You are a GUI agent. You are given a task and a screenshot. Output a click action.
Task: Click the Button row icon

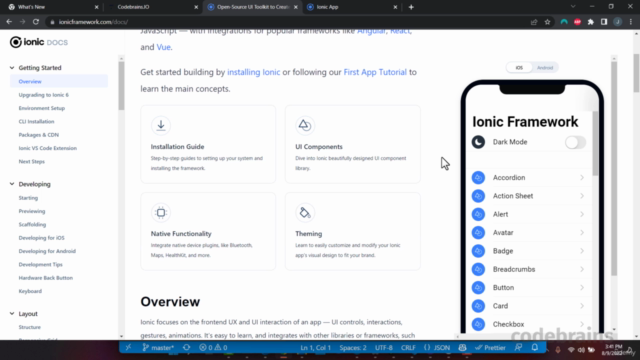tap(478, 288)
